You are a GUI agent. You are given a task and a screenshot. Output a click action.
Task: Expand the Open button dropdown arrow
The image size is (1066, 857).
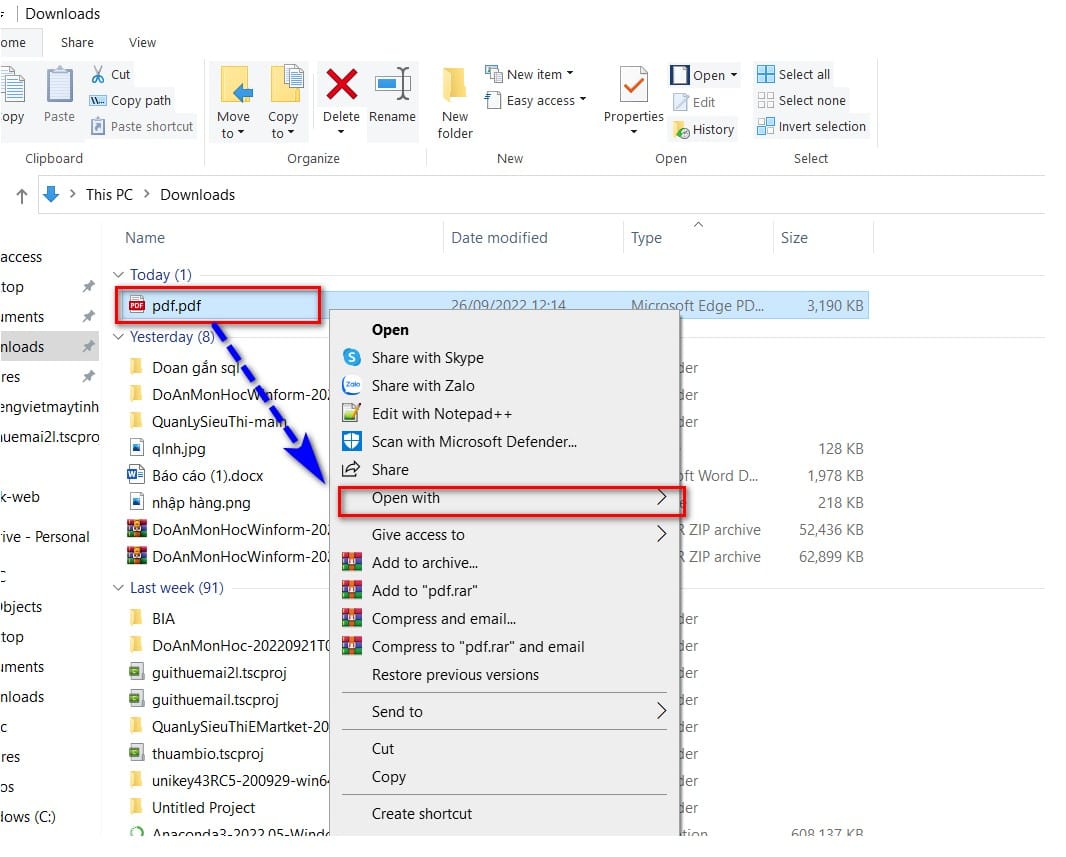[x=734, y=75]
